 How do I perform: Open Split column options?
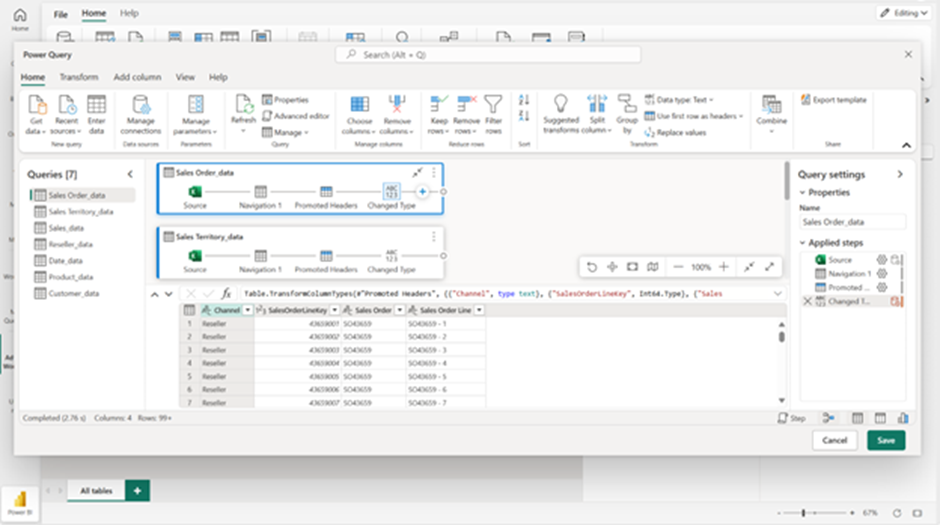click(596, 114)
